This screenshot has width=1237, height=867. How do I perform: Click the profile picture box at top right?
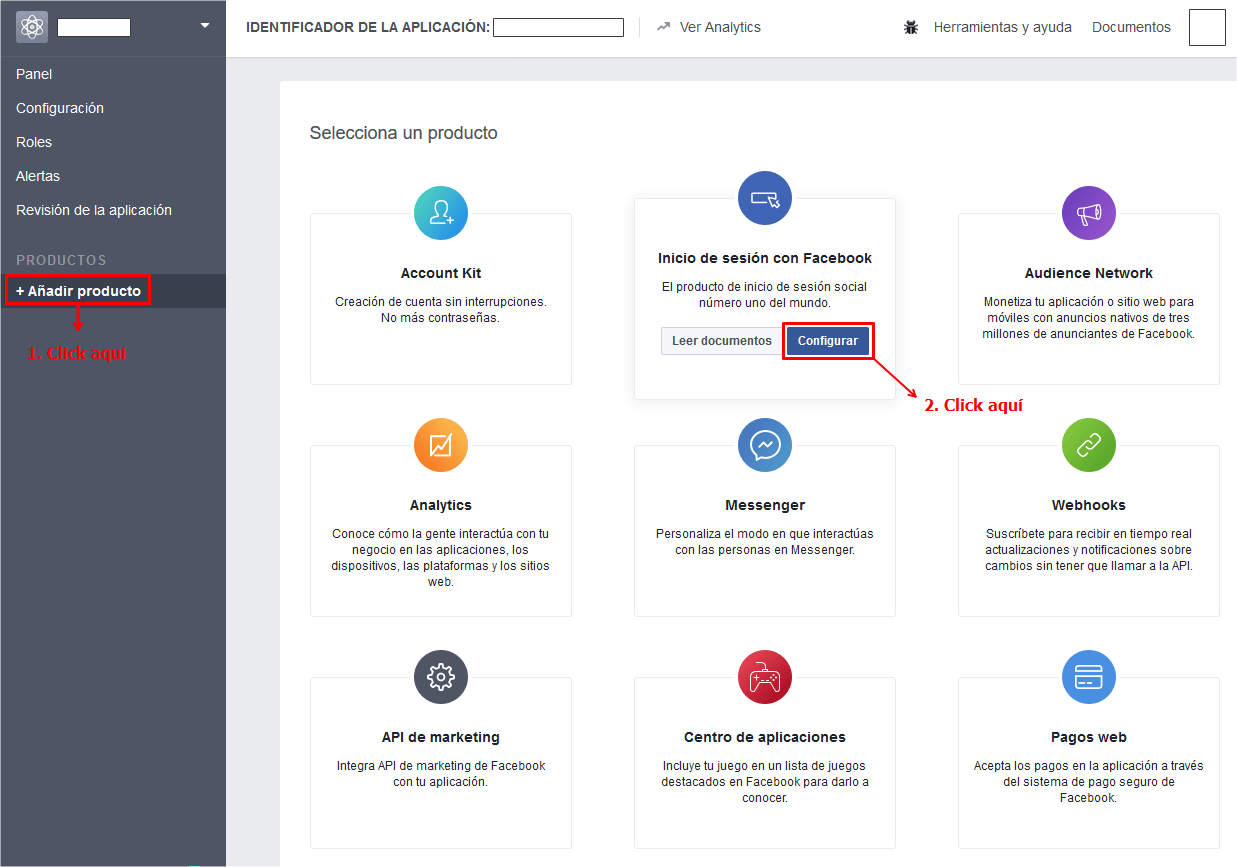coord(1207,28)
